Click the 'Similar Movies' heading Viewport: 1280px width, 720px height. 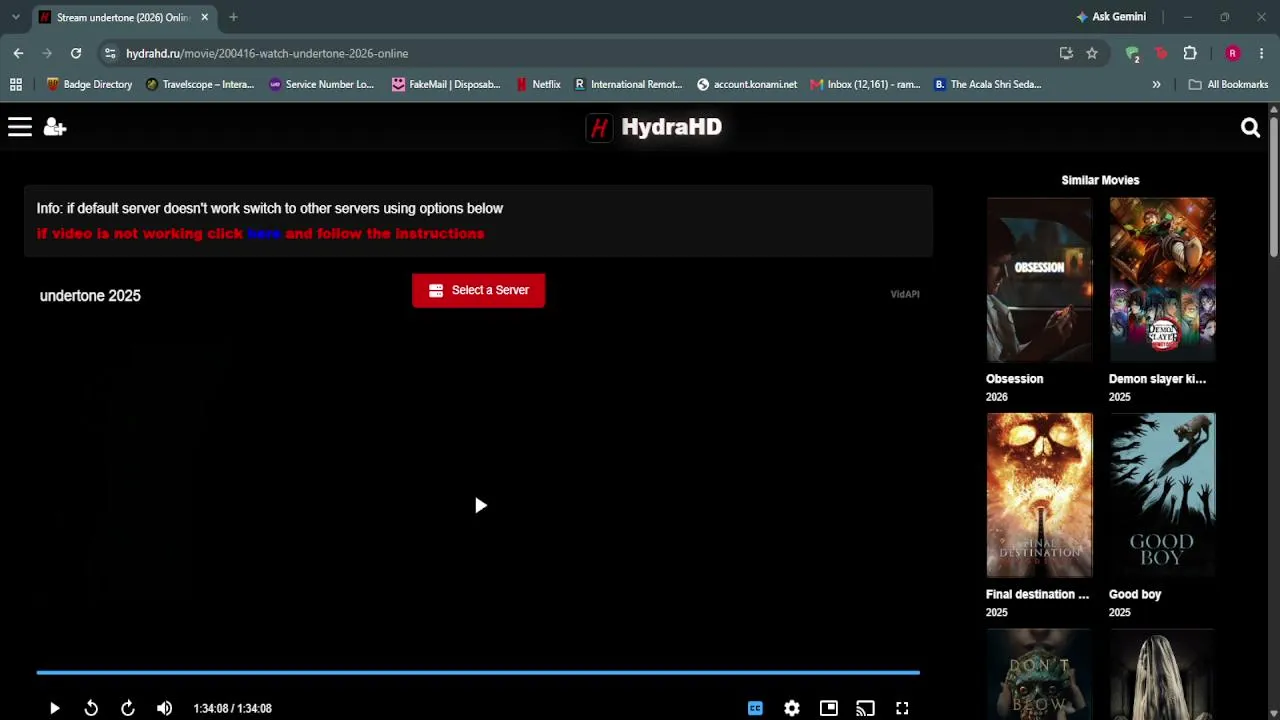(x=1100, y=180)
